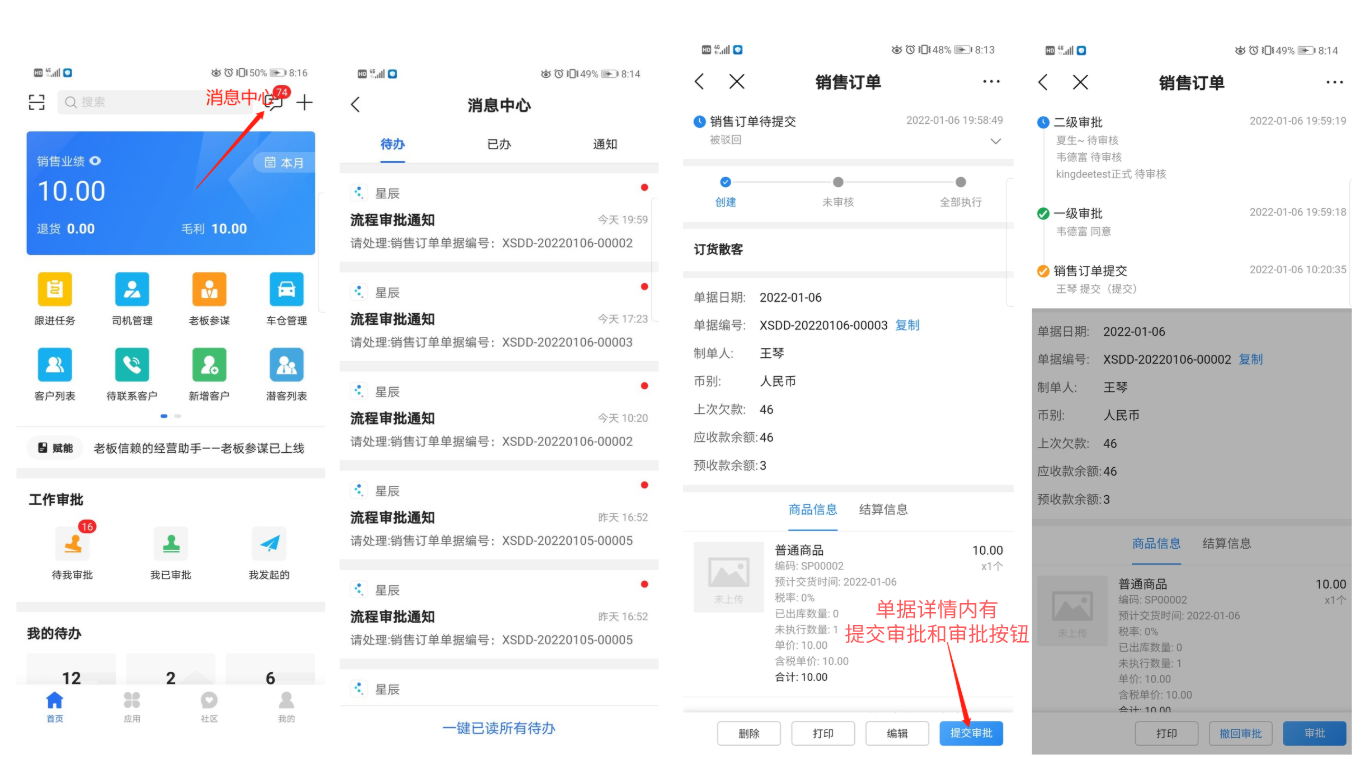This screenshot has height=768, width=1366.
Task: Click the 创建 progress step marker
Action: (726, 182)
